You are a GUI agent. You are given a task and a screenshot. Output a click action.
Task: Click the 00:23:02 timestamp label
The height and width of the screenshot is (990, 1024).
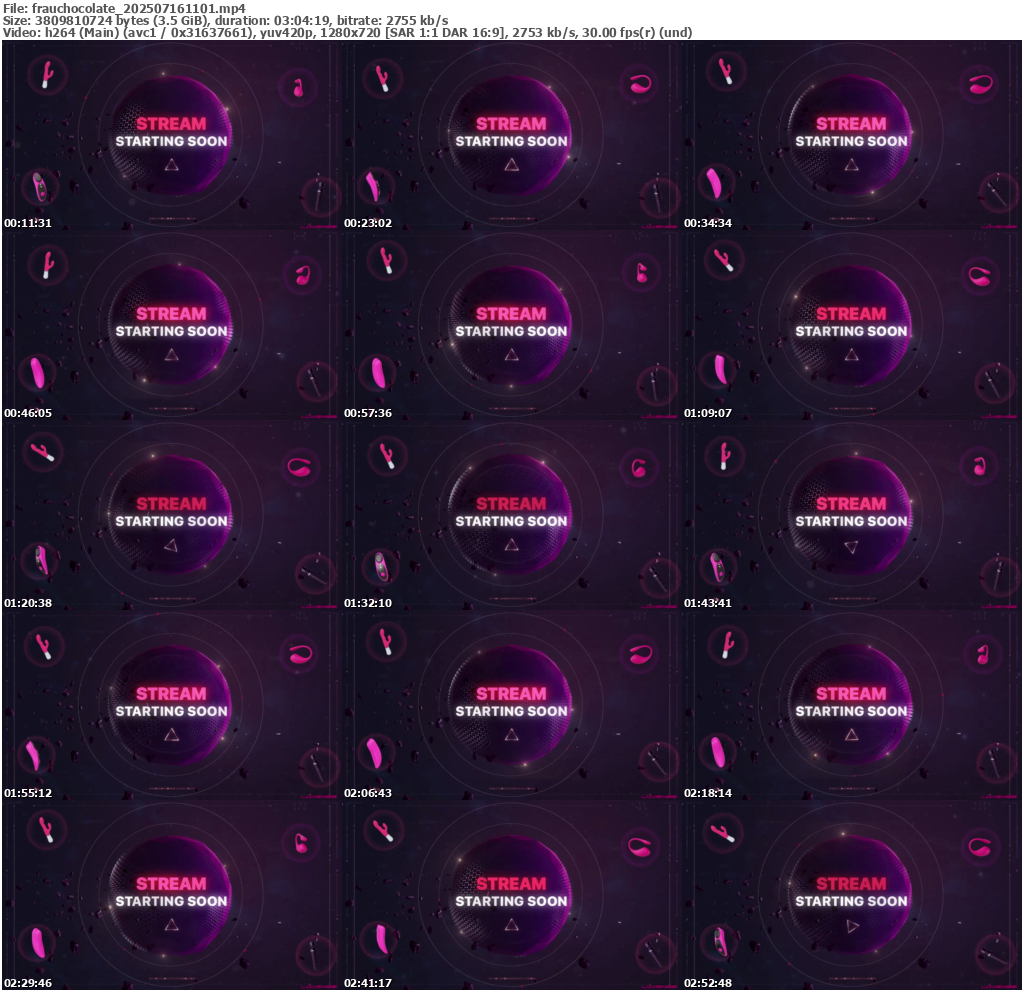(368, 223)
